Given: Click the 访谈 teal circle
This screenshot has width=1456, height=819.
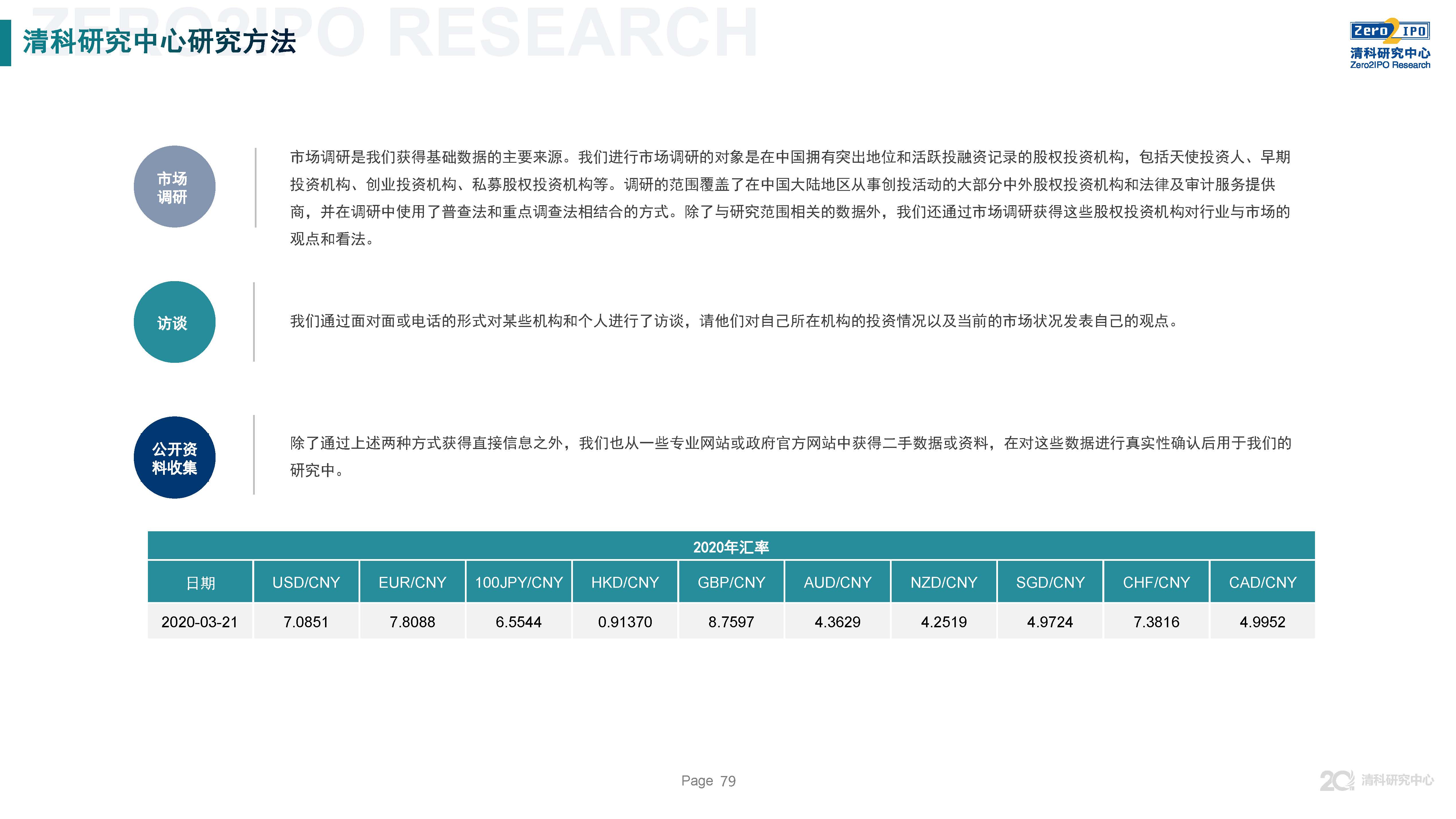Looking at the screenshot, I should (174, 322).
